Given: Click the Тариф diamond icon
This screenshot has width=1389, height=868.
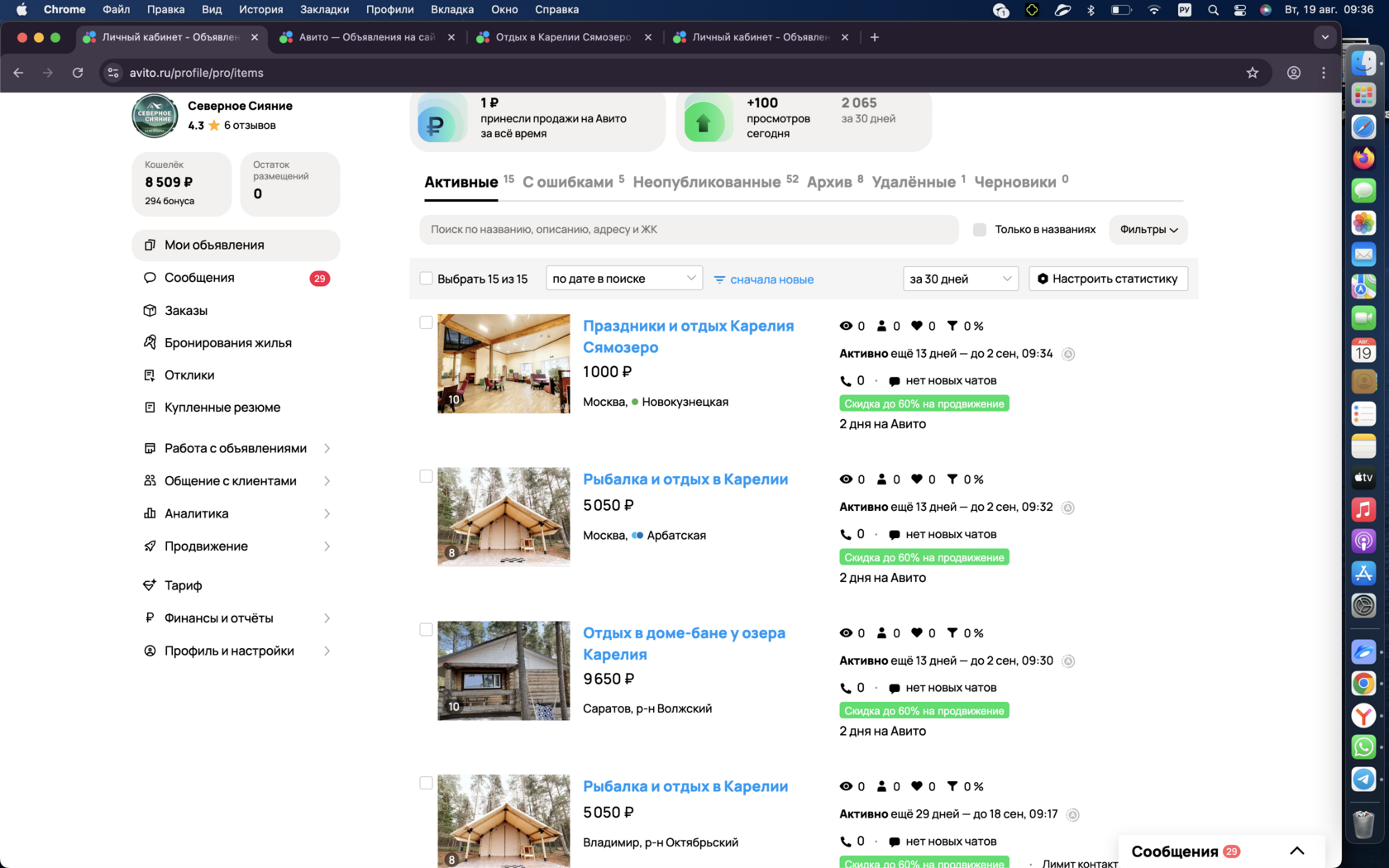Looking at the screenshot, I should [150, 585].
